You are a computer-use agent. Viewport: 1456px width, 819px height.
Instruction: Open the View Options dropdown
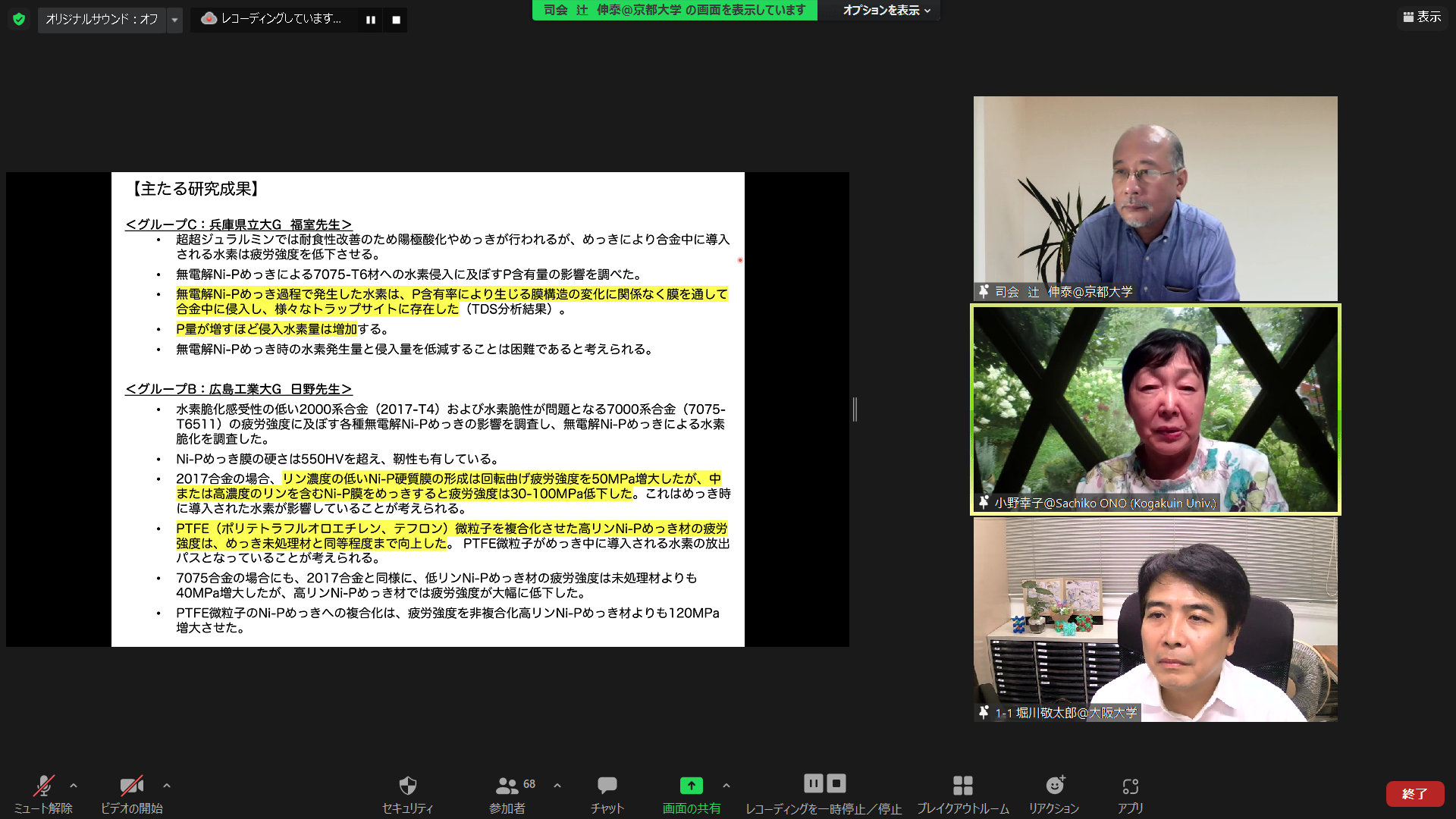tap(886, 10)
